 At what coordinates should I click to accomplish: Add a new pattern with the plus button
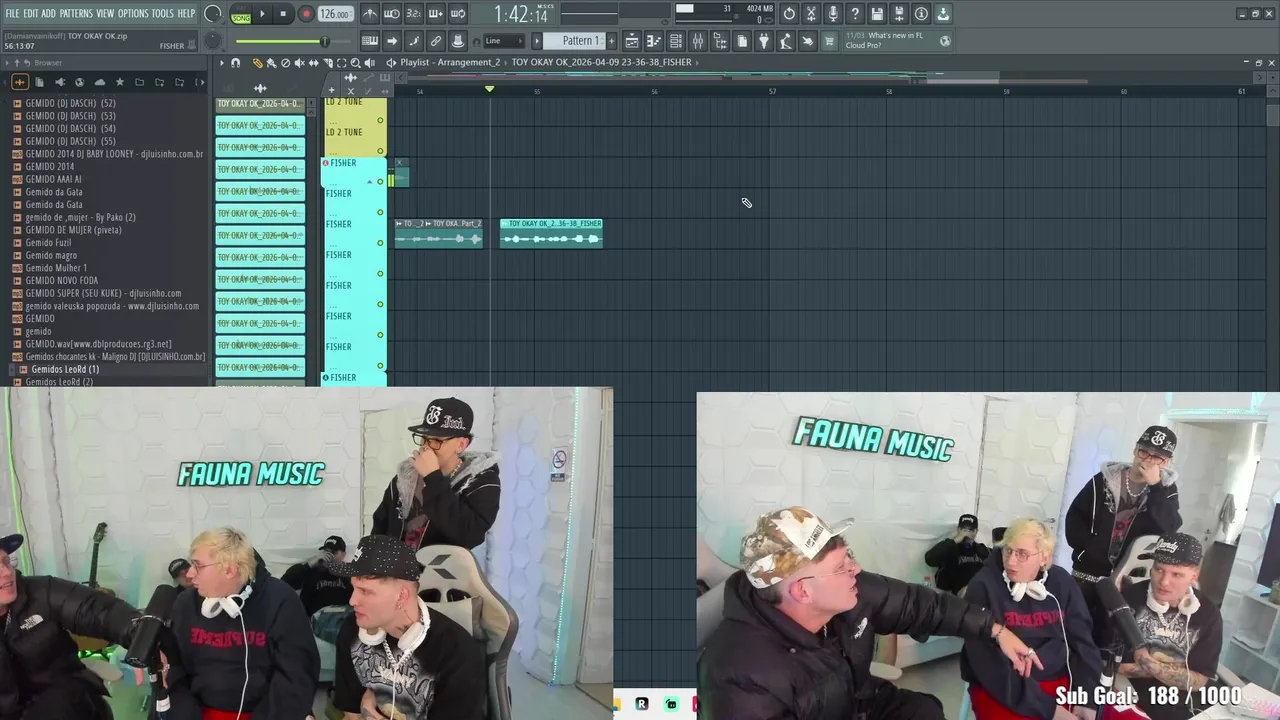pyautogui.click(x=611, y=41)
